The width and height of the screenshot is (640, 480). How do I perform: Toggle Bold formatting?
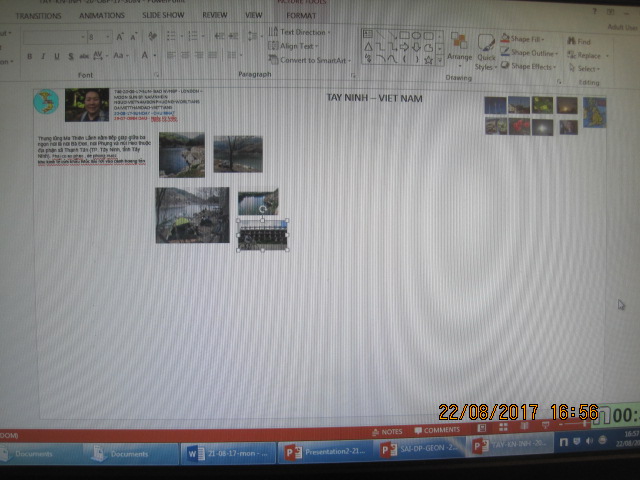coord(29,56)
